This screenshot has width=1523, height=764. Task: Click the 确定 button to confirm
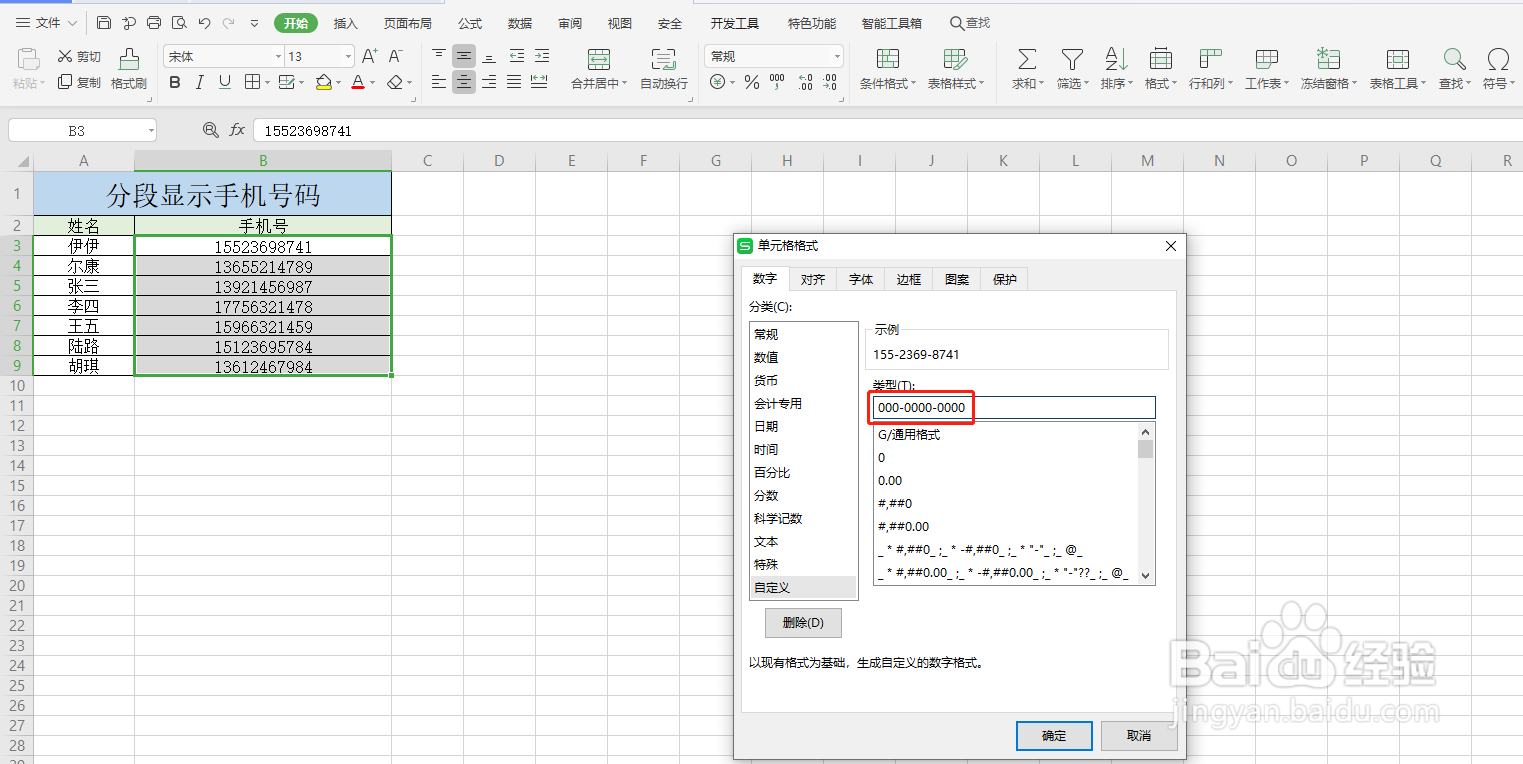[1053, 735]
